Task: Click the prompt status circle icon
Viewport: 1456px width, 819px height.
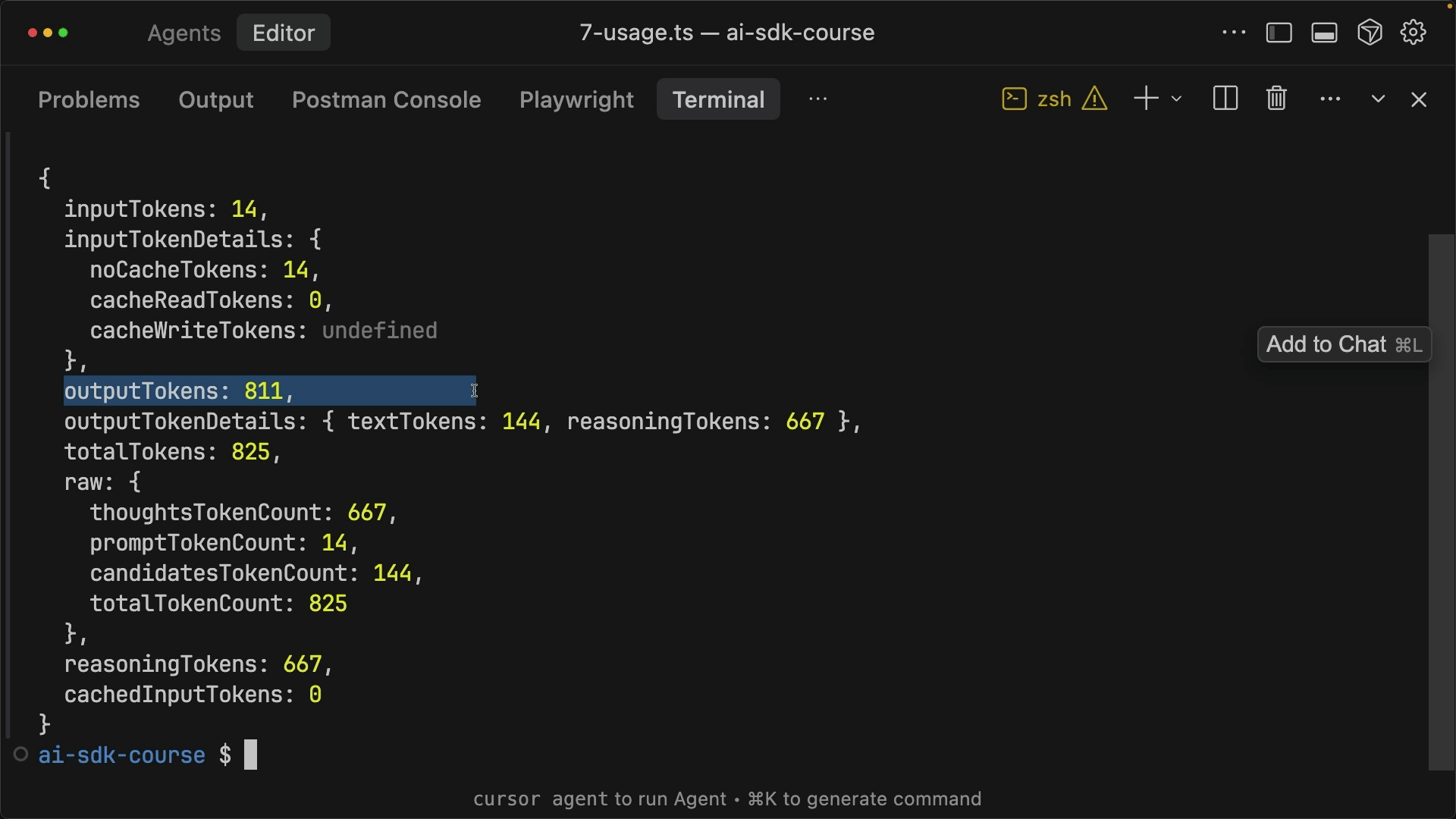Action: point(21,755)
